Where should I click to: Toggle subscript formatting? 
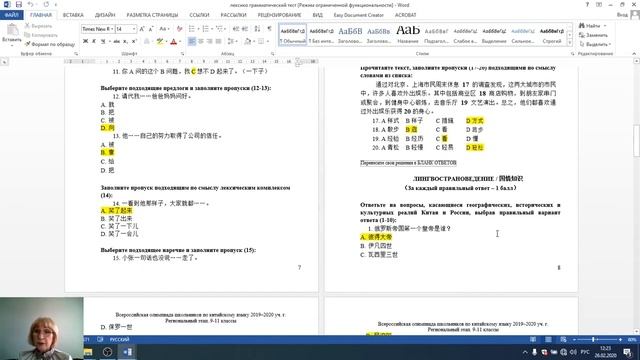(x=125, y=41)
